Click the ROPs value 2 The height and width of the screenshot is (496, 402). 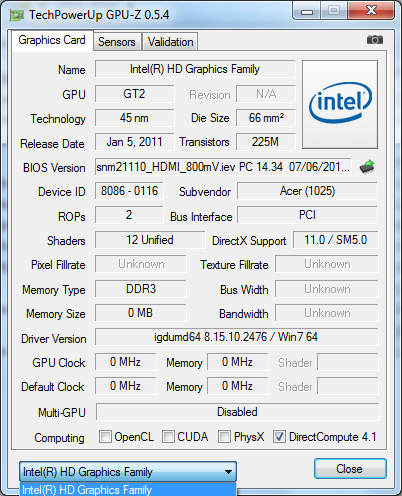[x=129, y=215]
